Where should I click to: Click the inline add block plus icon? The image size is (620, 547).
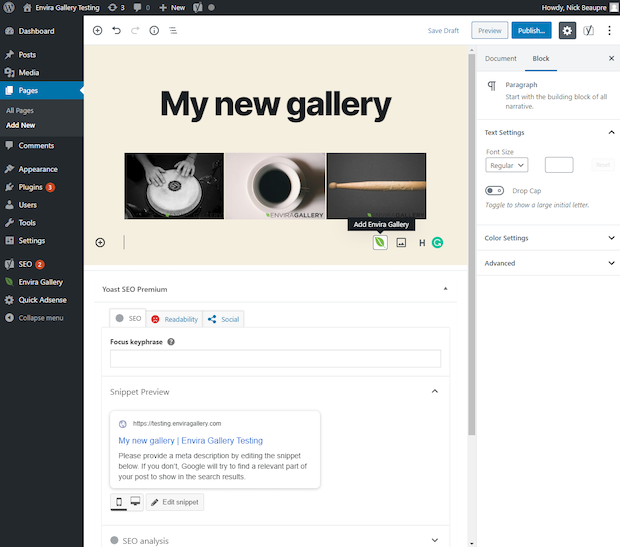(100, 242)
